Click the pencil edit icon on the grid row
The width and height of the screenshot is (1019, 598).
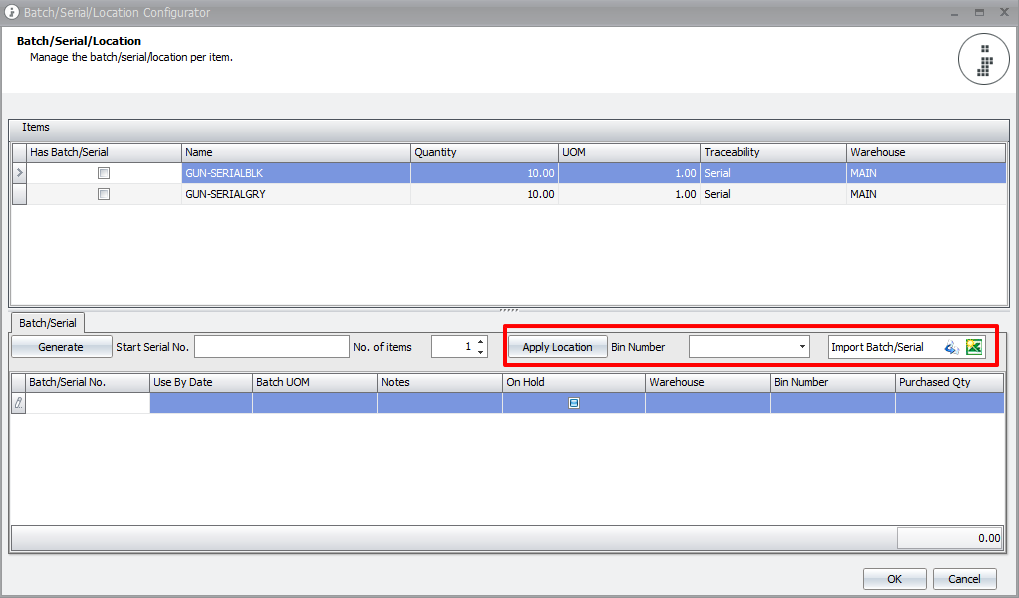tap(17, 402)
